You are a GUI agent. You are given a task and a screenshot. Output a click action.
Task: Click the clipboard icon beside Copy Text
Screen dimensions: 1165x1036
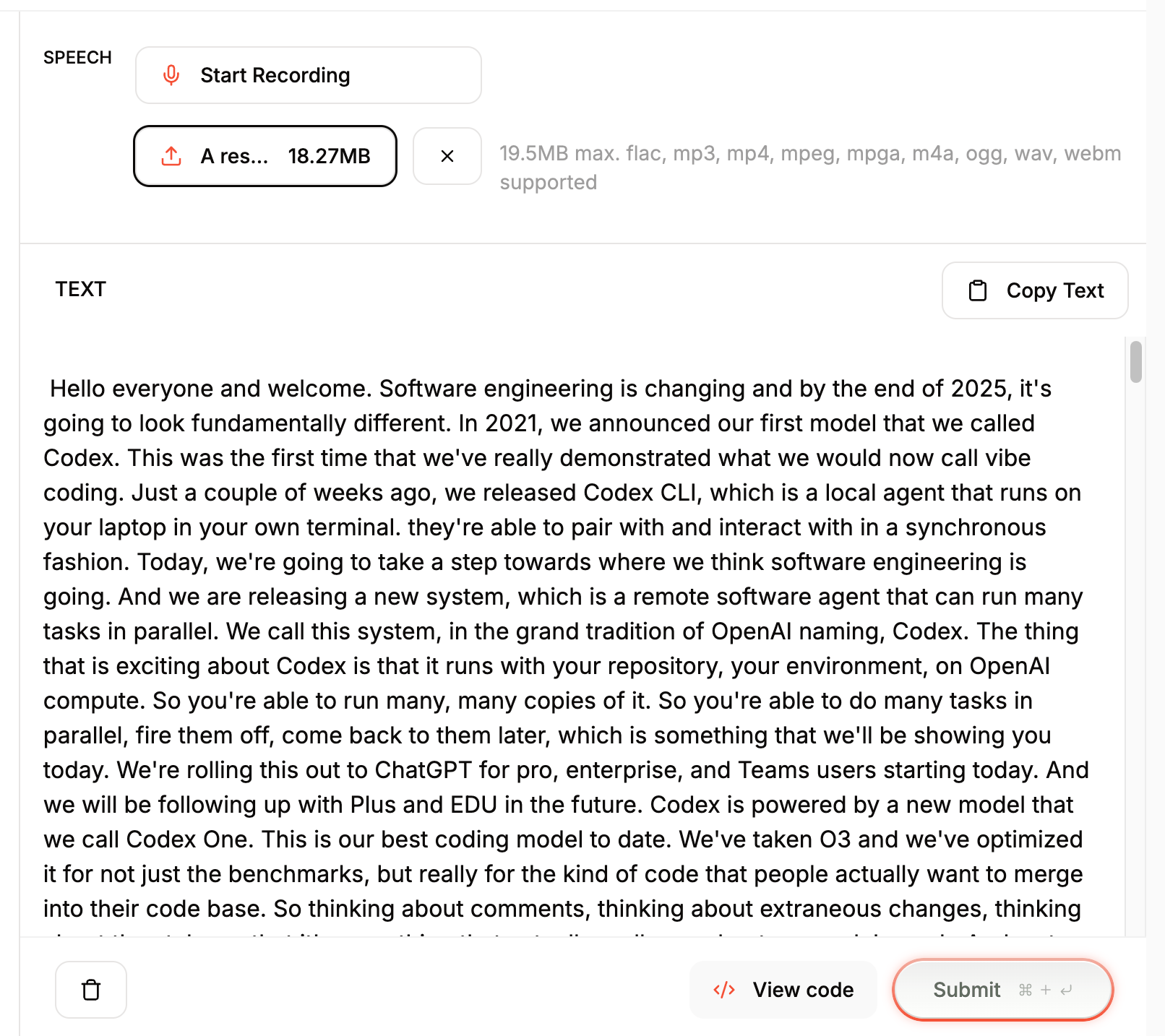(977, 290)
